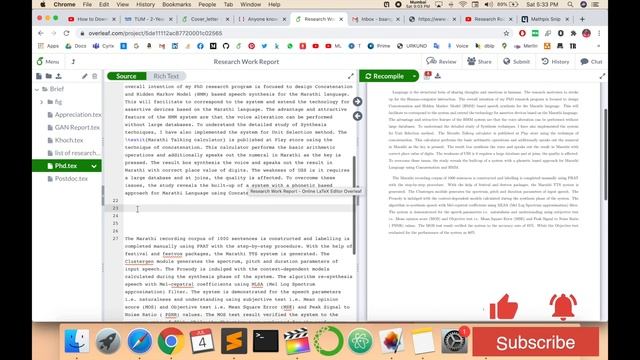Switch editor to Source mode

pos(126,76)
